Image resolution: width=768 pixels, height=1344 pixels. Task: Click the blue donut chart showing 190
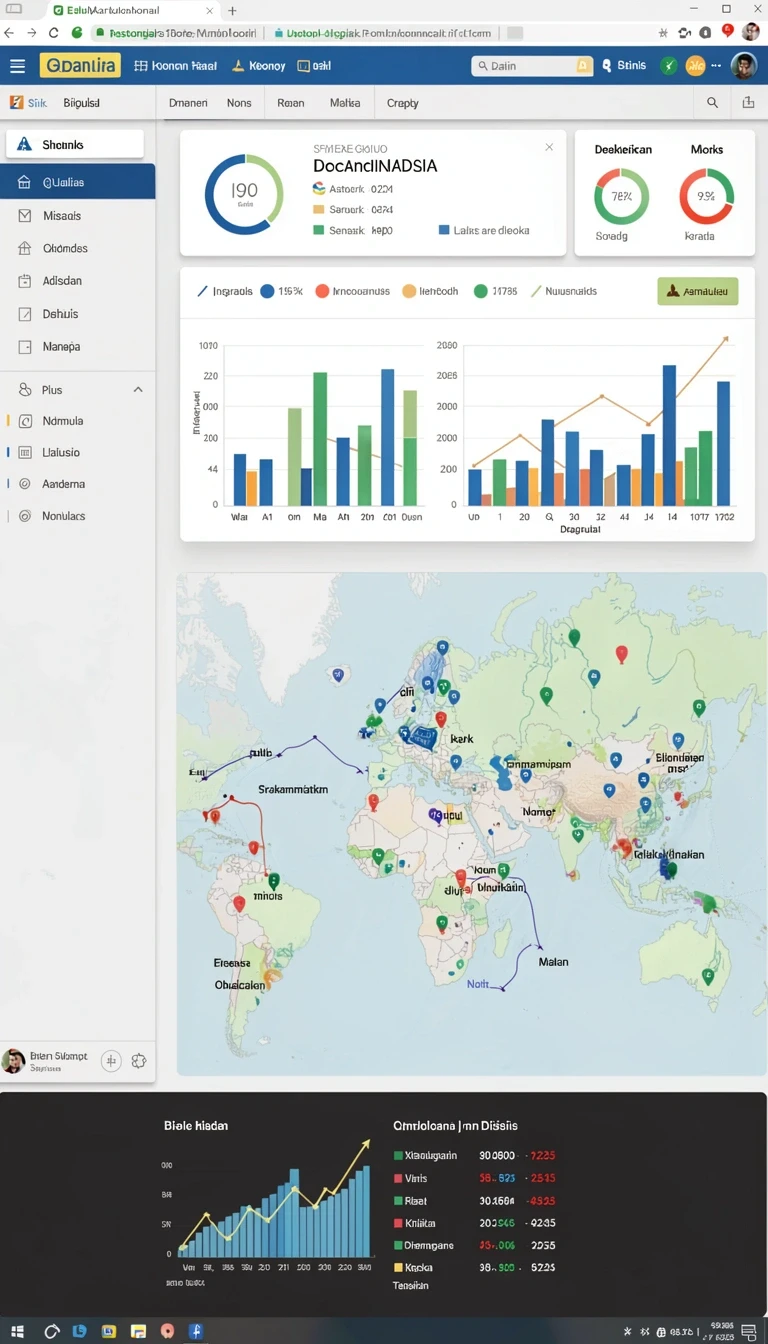coord(244,194)
